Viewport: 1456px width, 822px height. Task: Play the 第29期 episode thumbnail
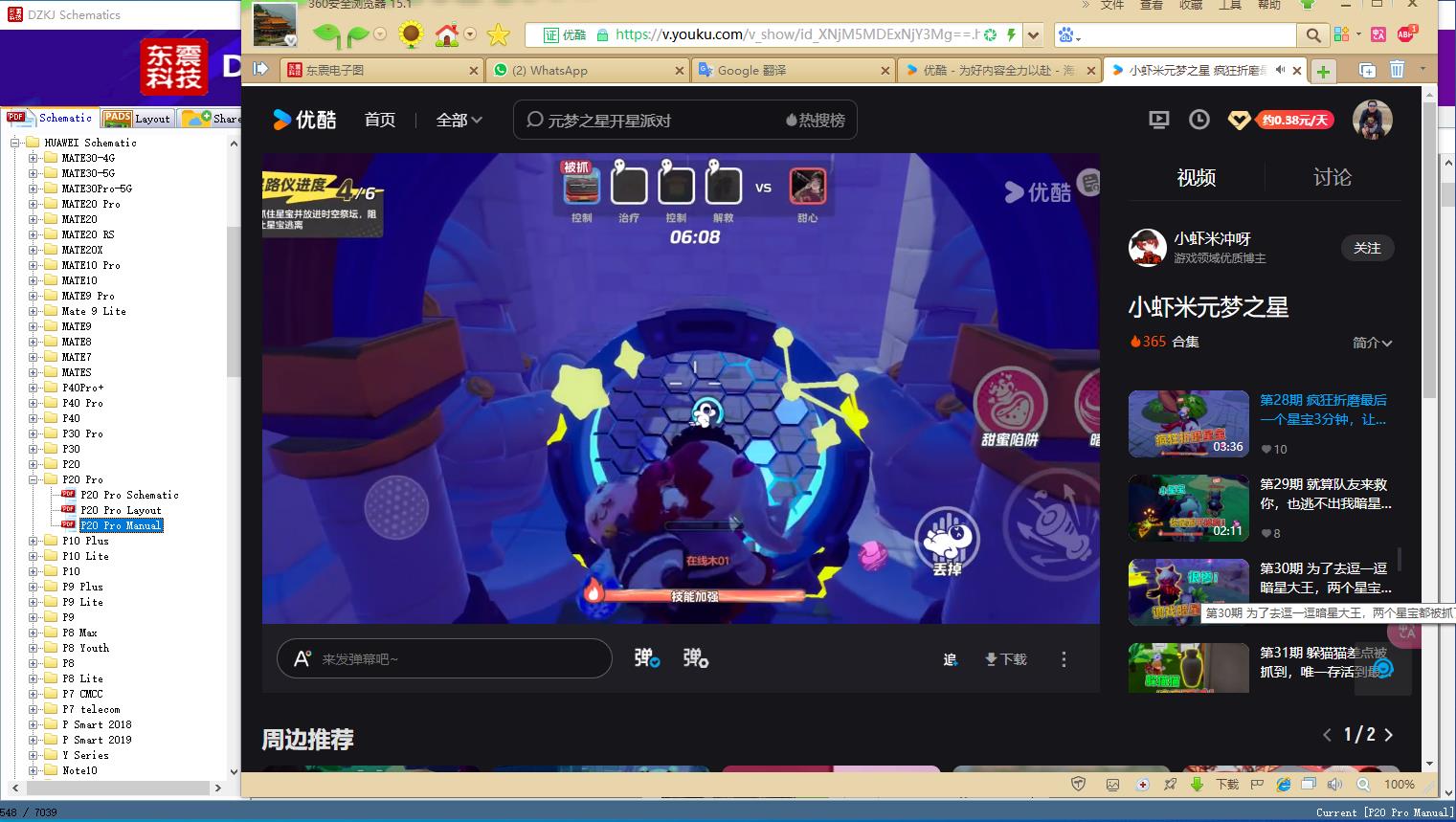pyautogui.click(x=1189, y=508)
